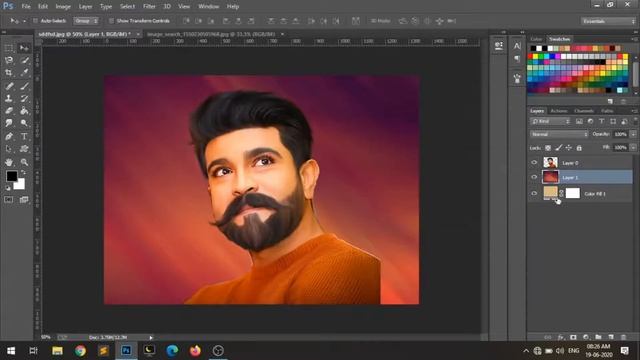Viewport: 640px width, 360px height.
Task: Open the Kind layer filter dropdown
Action: pyautogui.click(x=550, y=121)
